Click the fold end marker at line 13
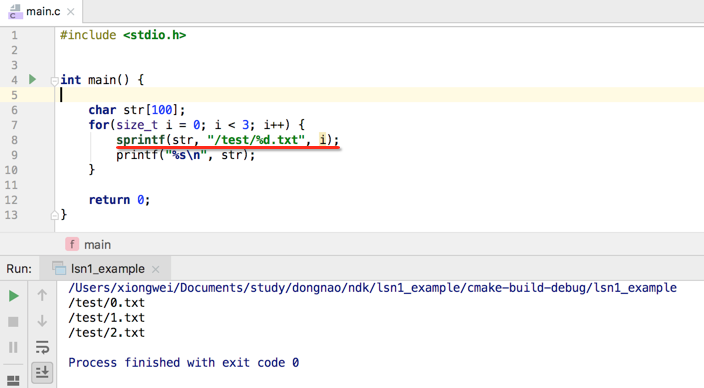Viewport: 704px width, 388px height. point(54,216)
